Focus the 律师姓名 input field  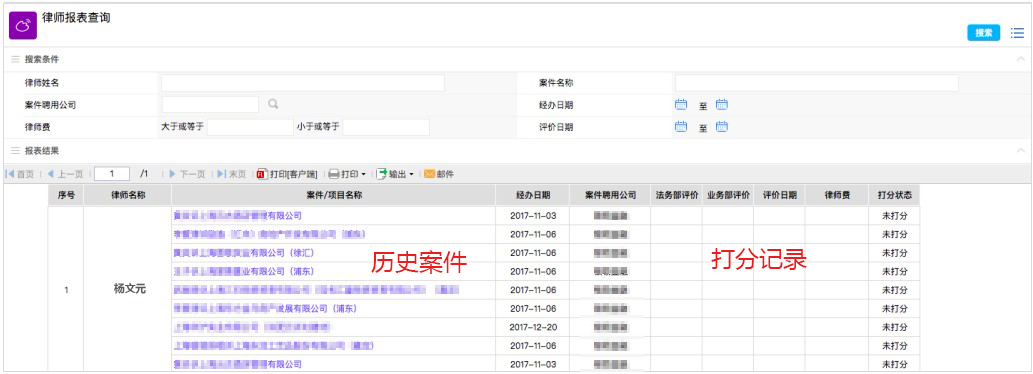click(303, 83)
